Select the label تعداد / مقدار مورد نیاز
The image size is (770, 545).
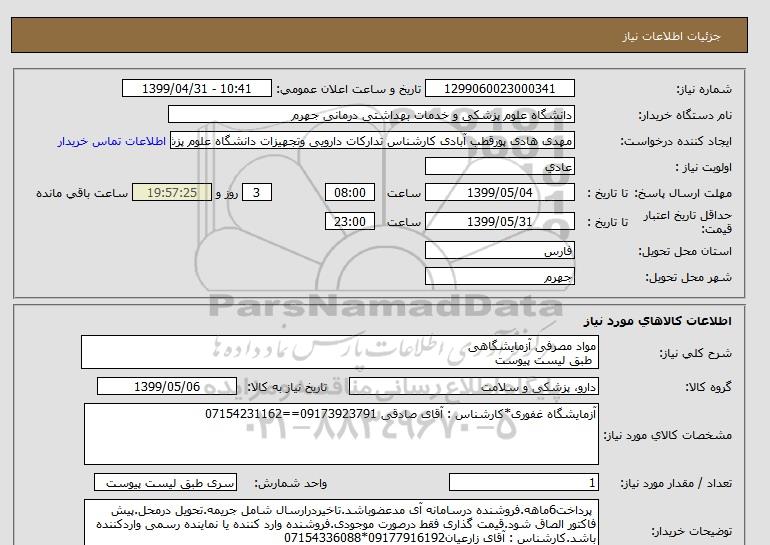[676, 484]
